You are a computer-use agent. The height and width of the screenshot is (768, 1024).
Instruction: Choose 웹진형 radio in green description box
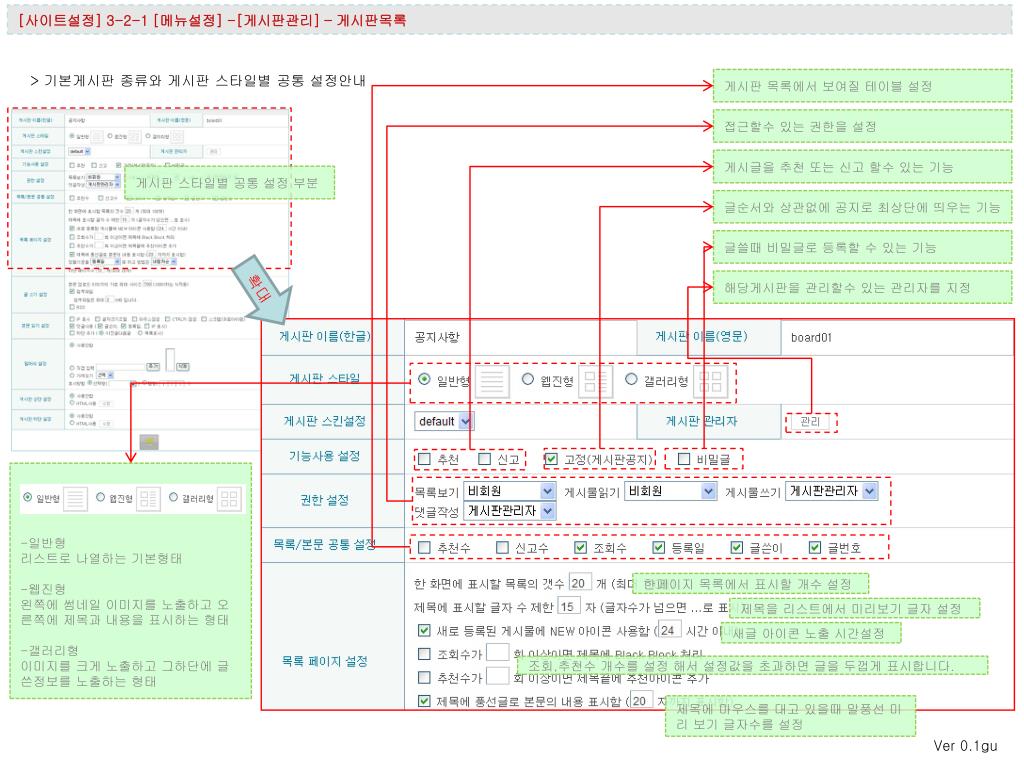tap(101, 498)
